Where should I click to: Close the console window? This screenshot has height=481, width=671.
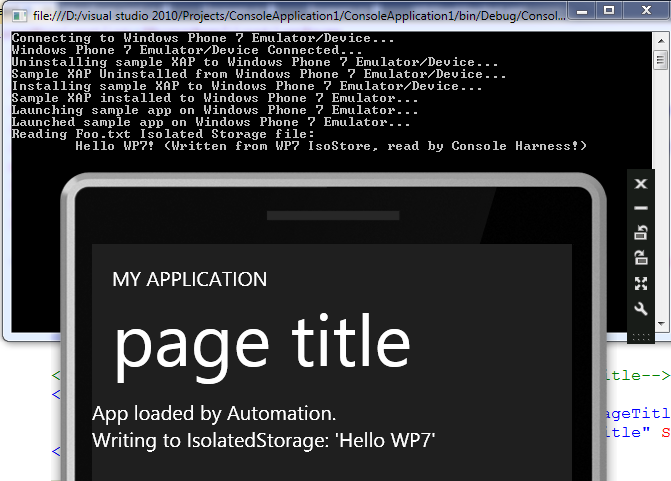coord(647,10)
